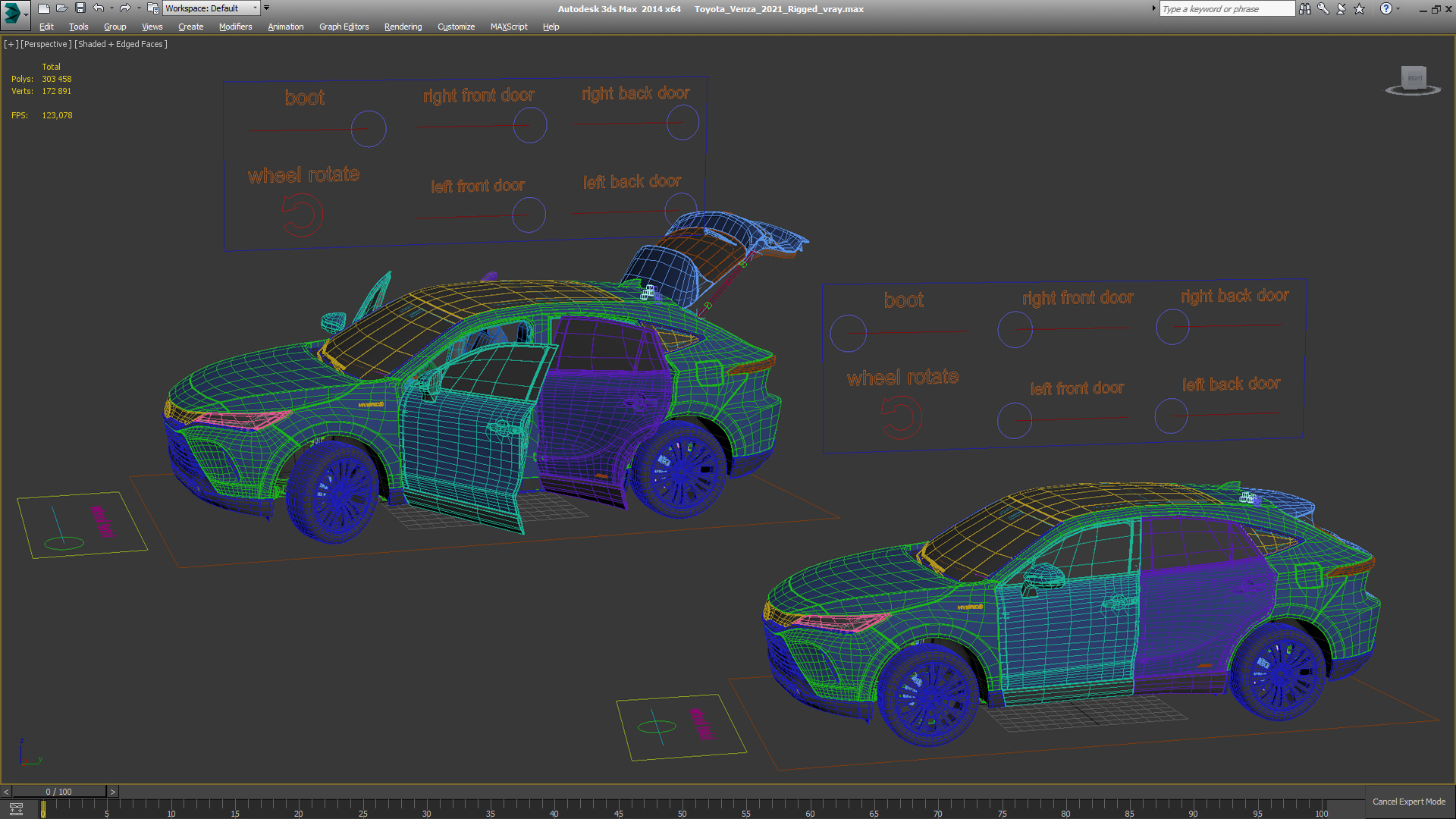Open Subscription Center key icon
Screen dimensions: 1456x819
click(x=1323, y=8)
